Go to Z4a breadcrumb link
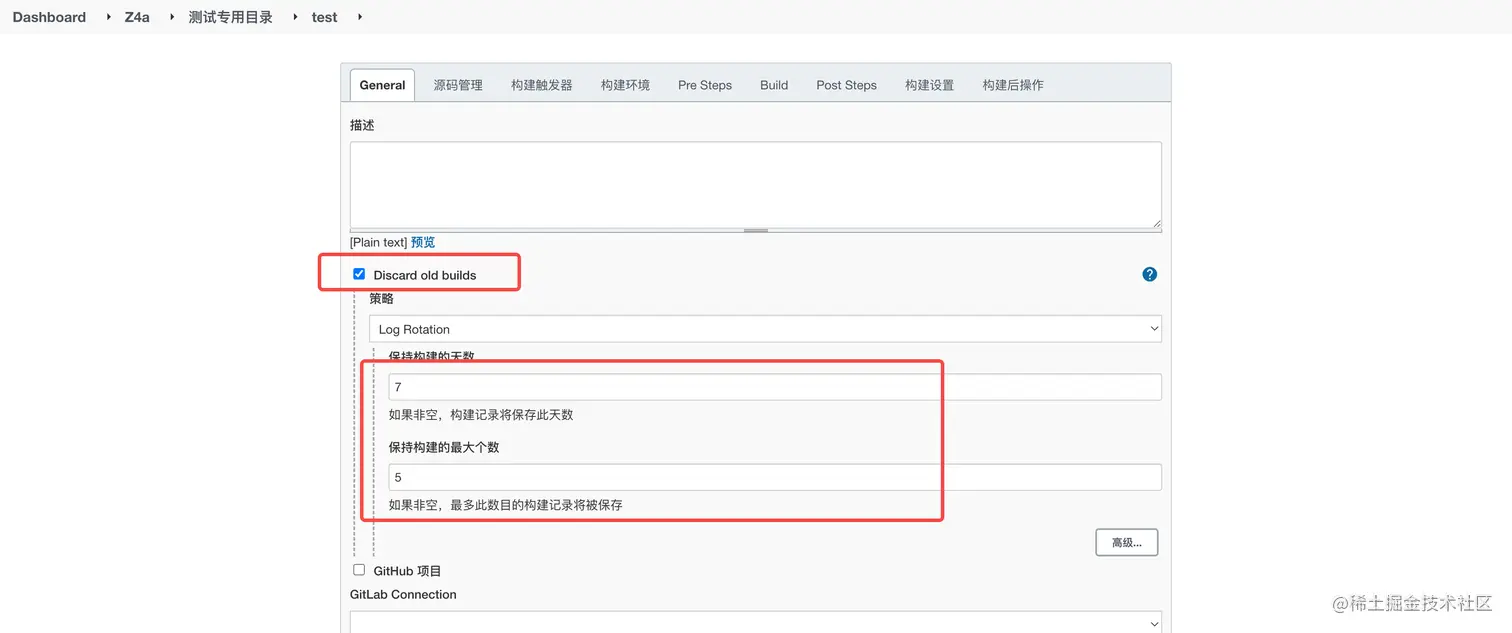1512x633 pixels. pos(137,17)
